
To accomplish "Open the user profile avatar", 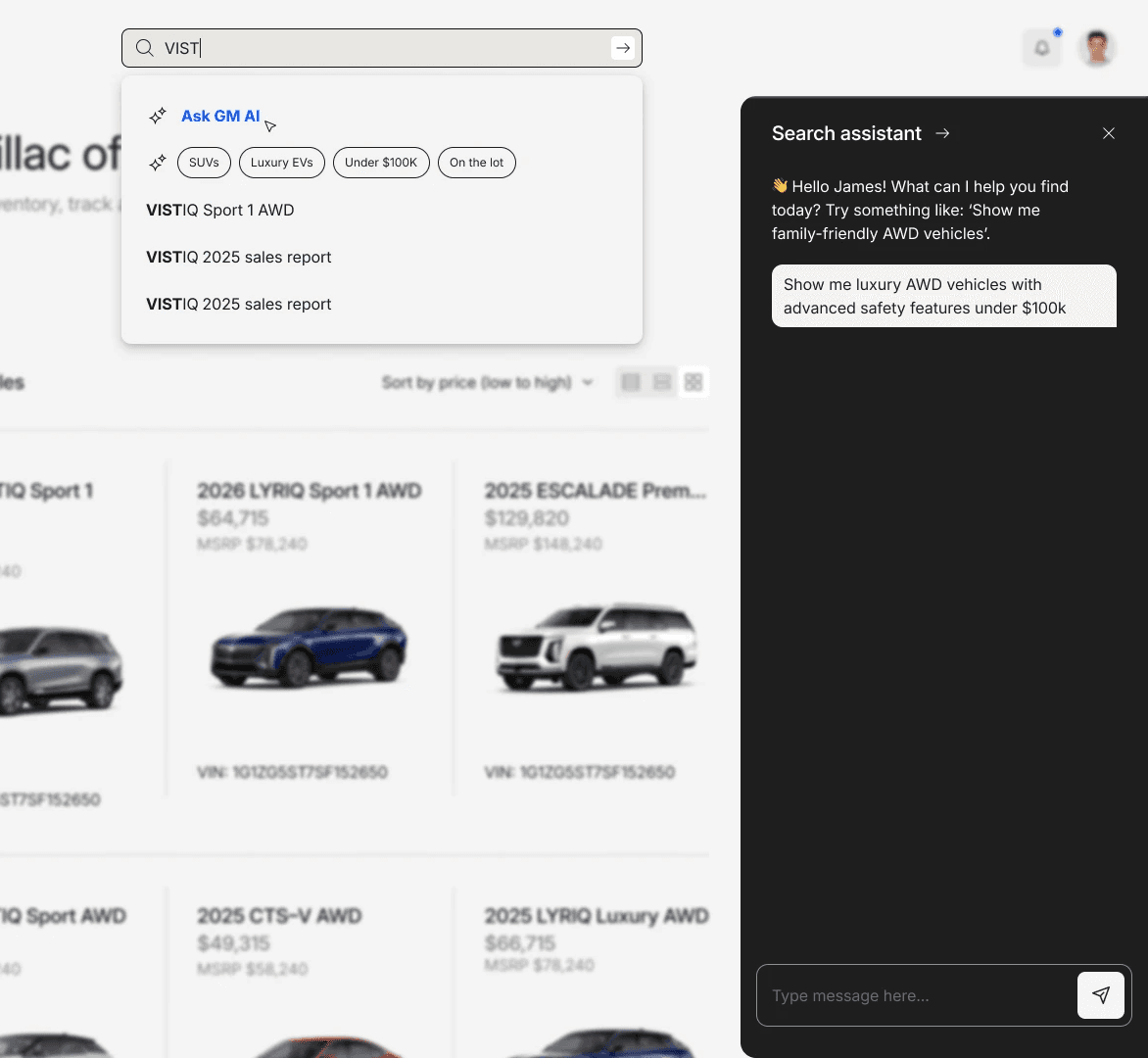I will pos(1096,48).
